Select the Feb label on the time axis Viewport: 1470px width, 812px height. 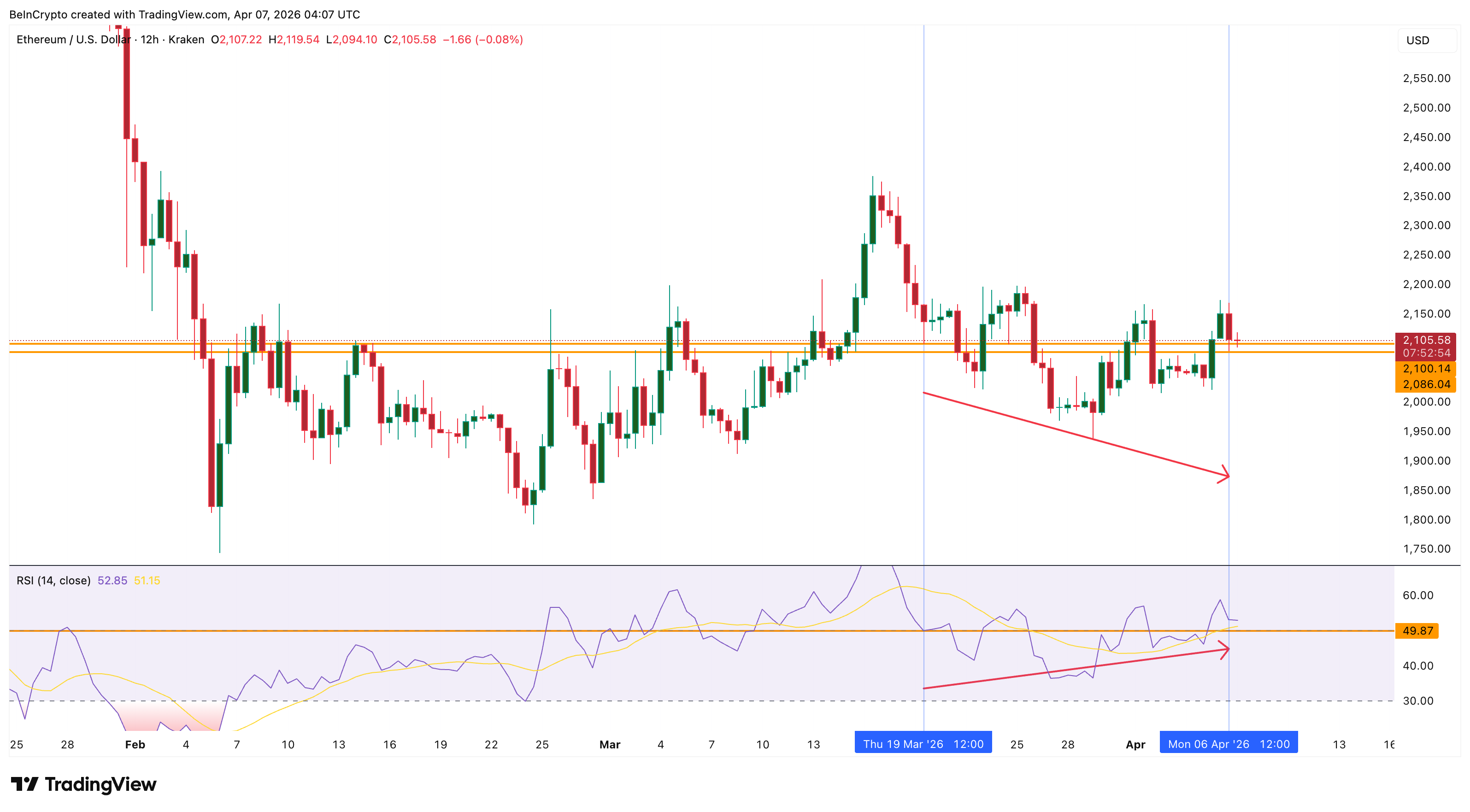click(135, 745)
